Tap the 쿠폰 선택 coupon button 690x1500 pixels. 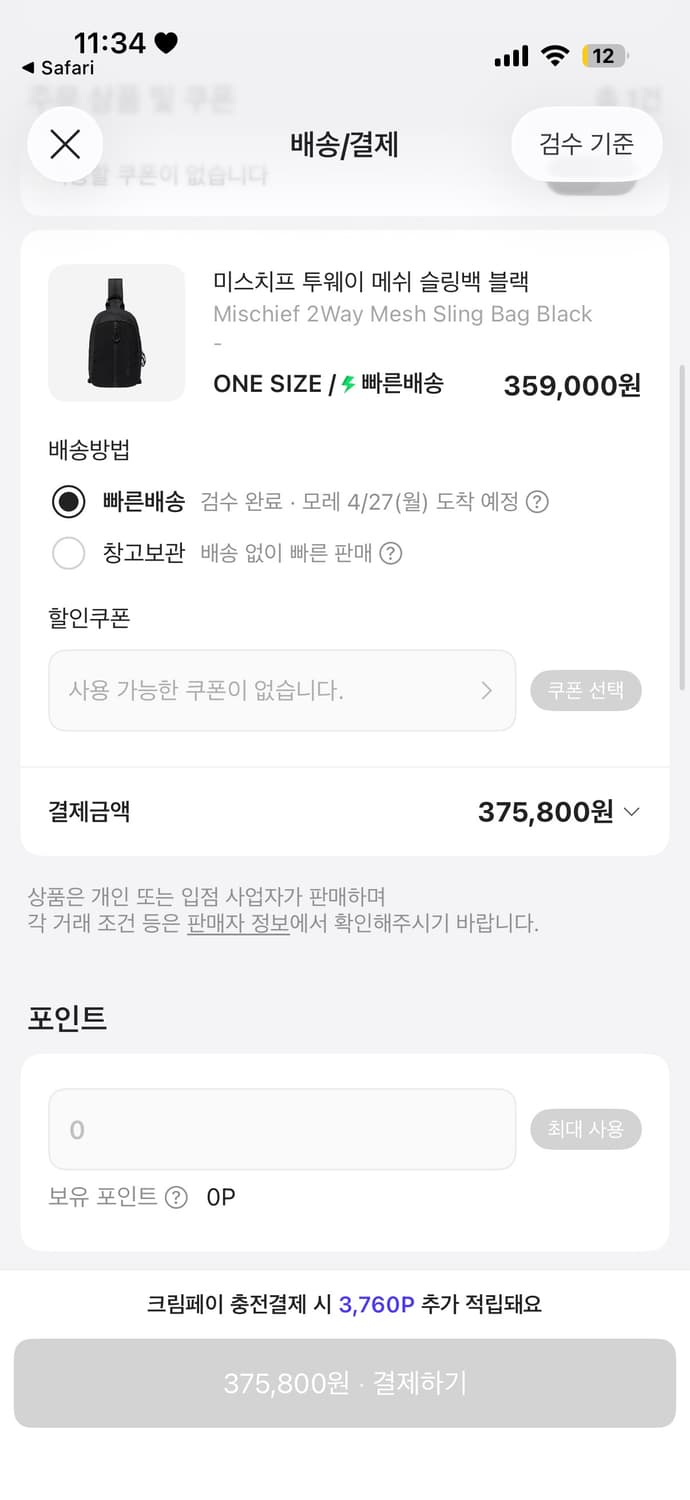click(x=586, y=690)
